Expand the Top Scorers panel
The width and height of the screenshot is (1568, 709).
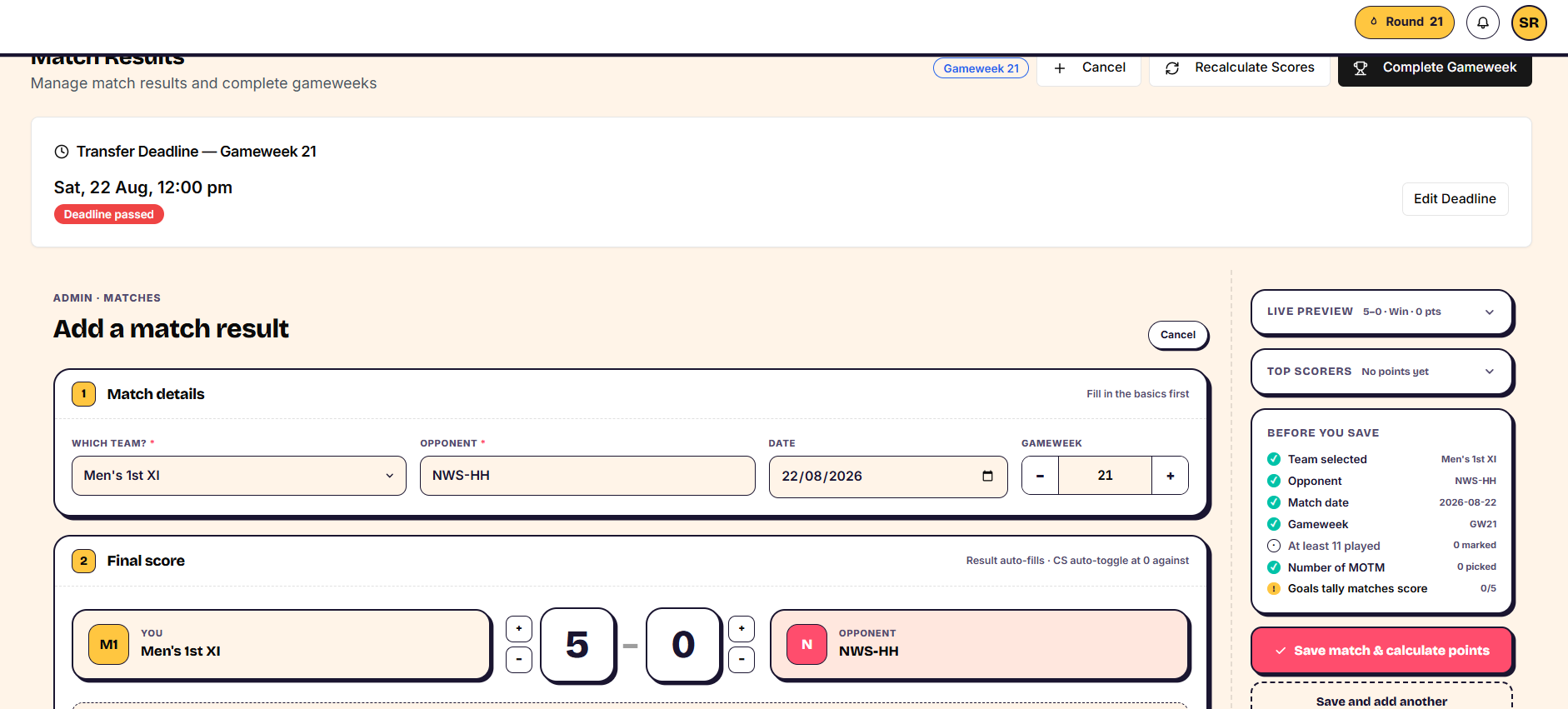(x=1381, y=372)
